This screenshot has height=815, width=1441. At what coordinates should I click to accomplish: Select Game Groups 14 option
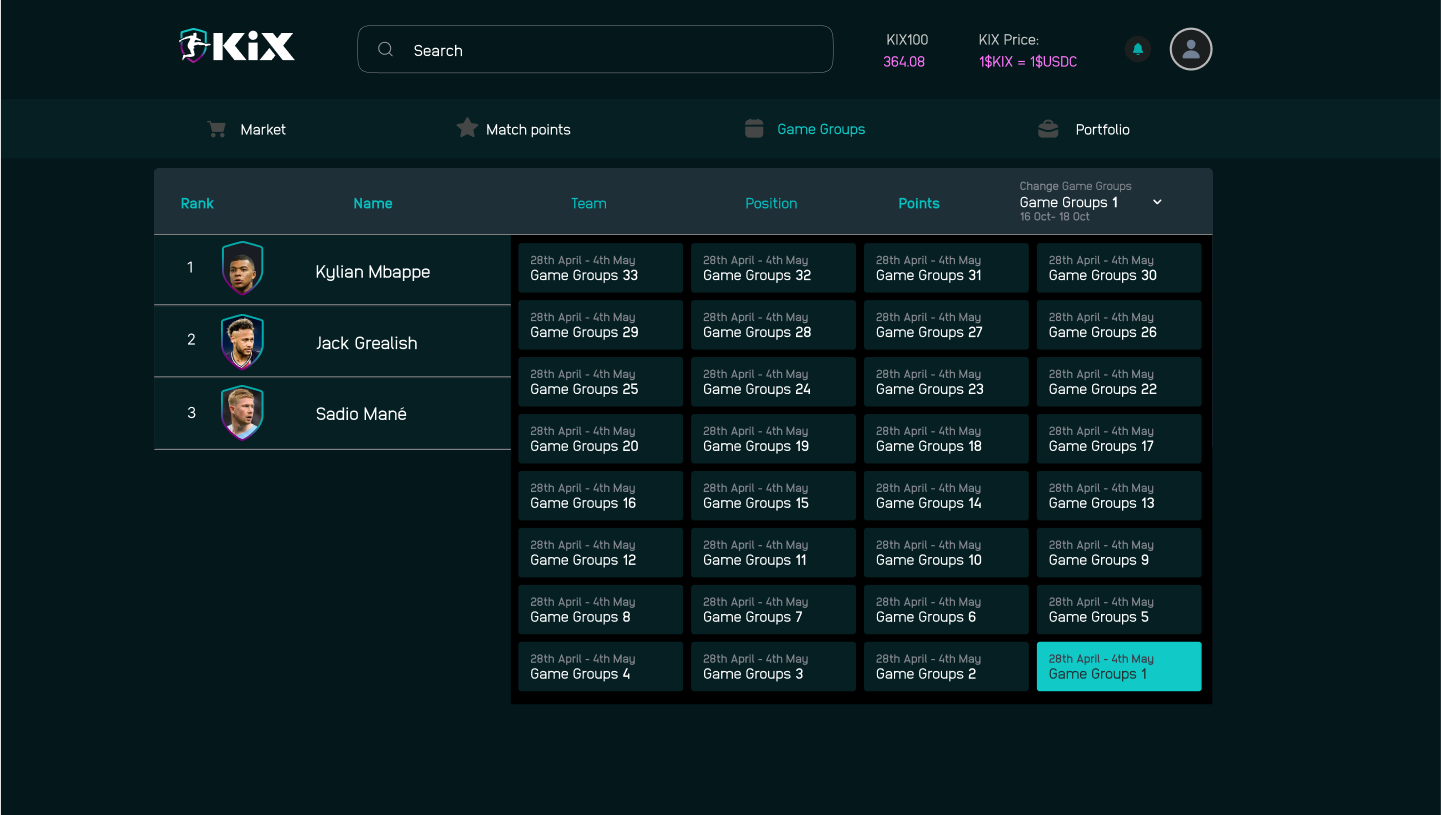point(946,496)
